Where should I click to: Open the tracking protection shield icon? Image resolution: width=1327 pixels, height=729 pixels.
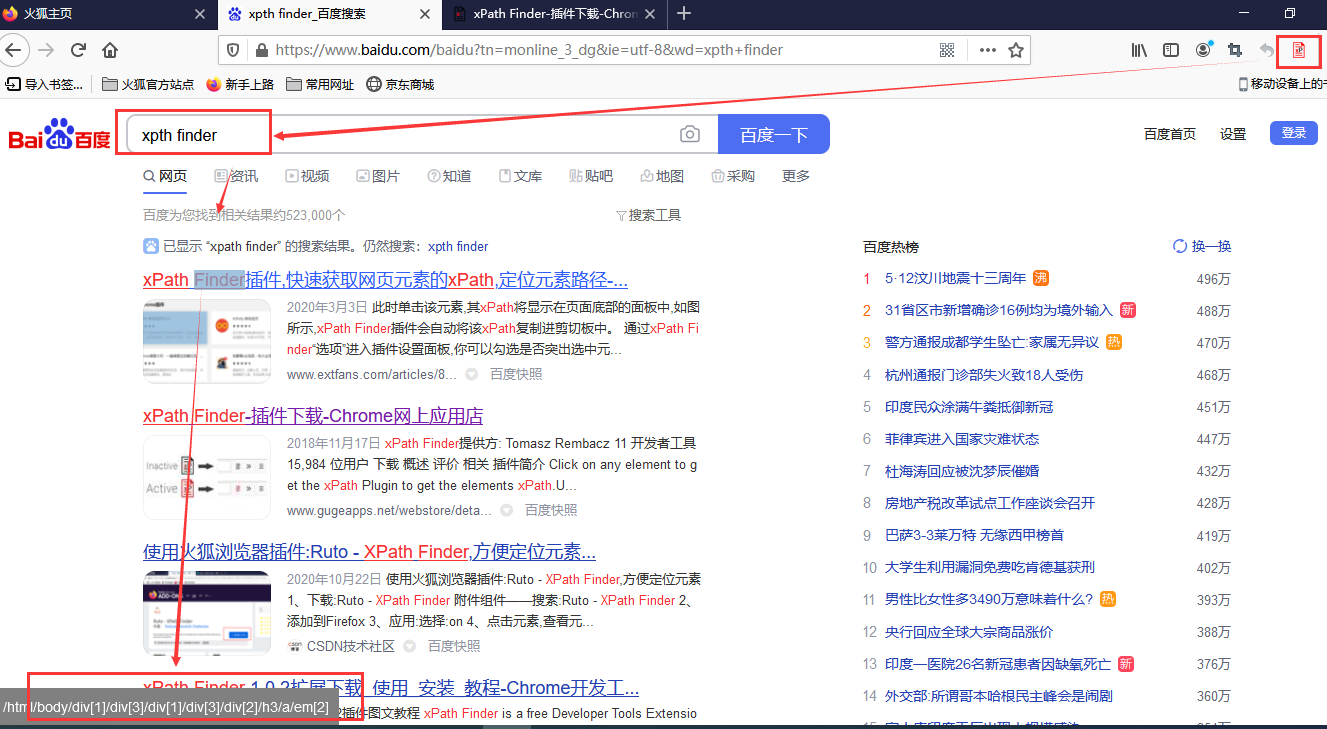click(x=233, y=50)
